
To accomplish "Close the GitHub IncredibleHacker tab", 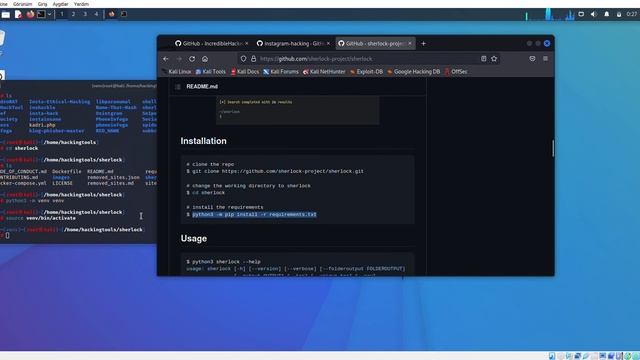I will (x=247, y=43).
